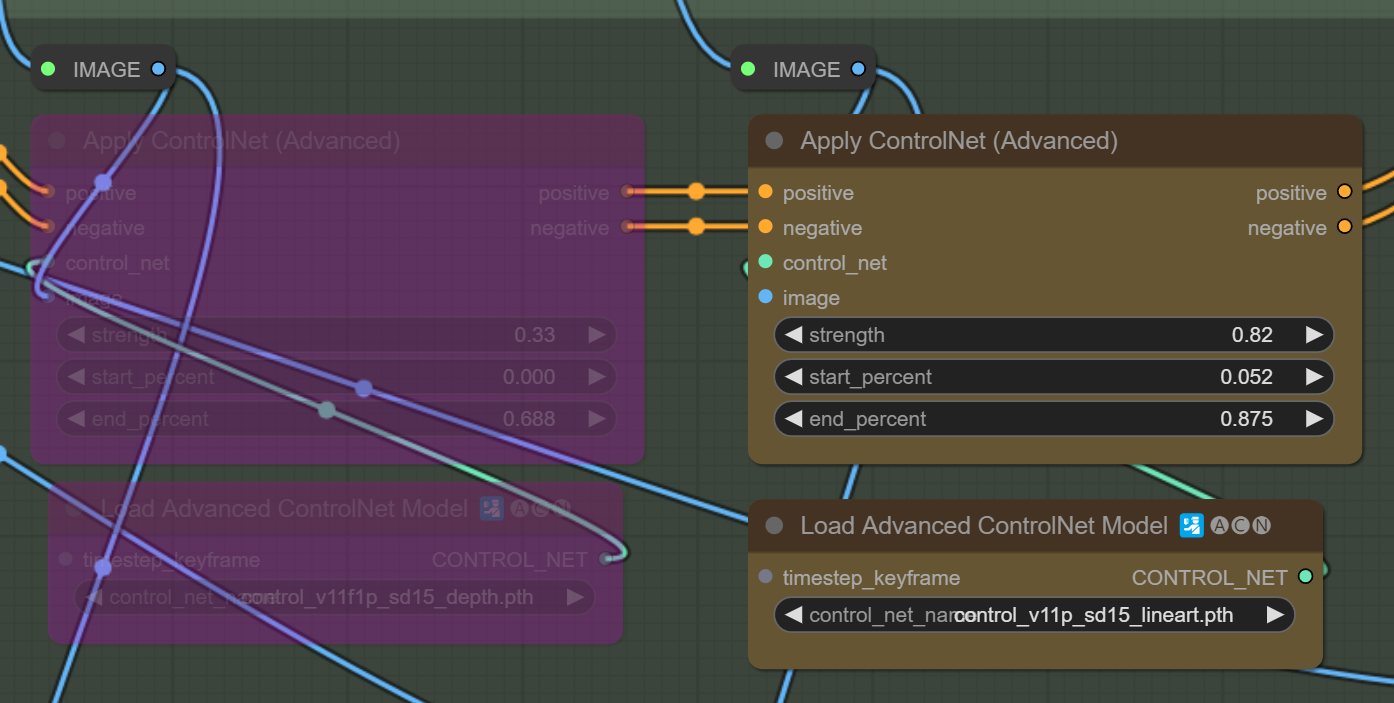Decrease purple node end_percent 0.688 with left arrow
The image size is (1394, 703).
[76, 419]
